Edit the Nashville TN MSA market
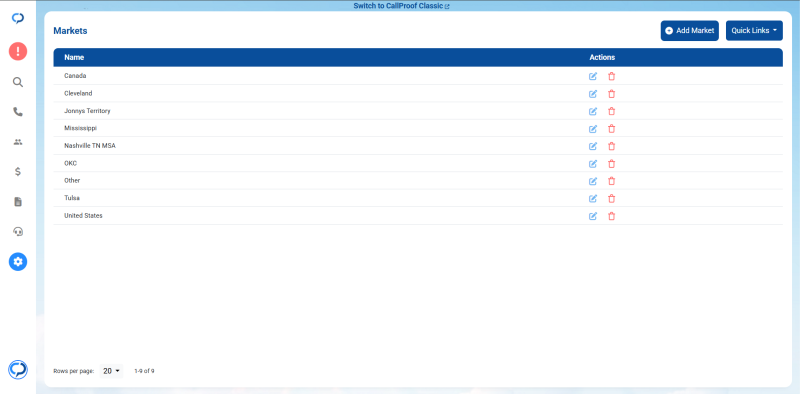 pos(593,146)
